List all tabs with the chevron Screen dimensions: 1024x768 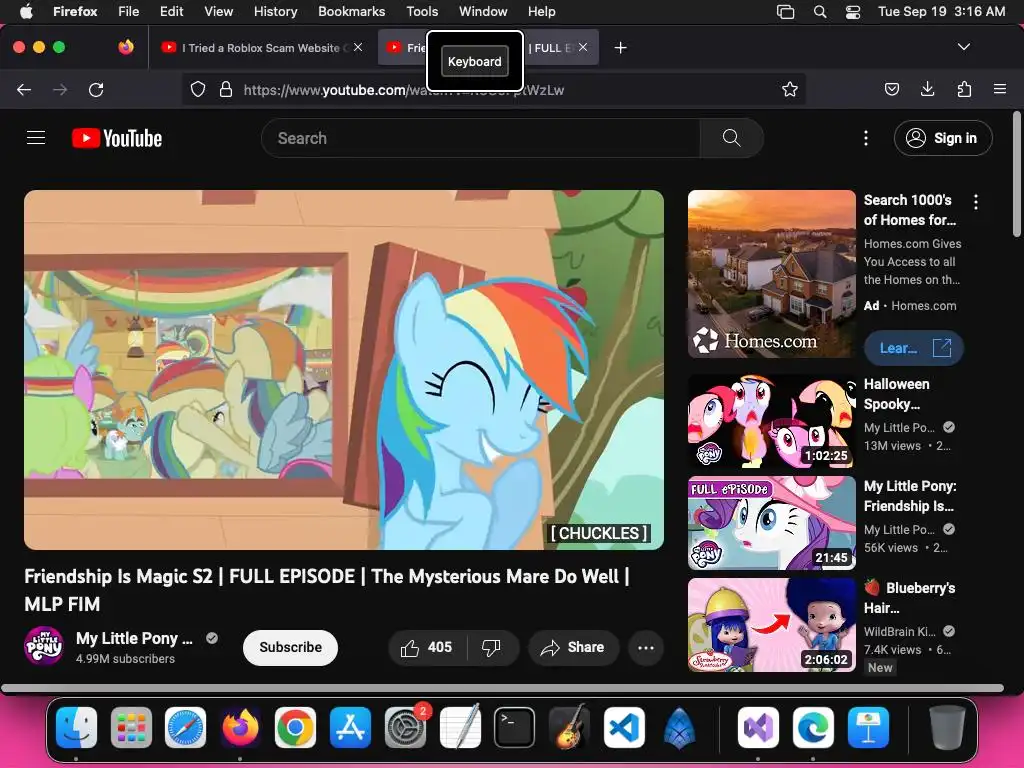(964, 47)
